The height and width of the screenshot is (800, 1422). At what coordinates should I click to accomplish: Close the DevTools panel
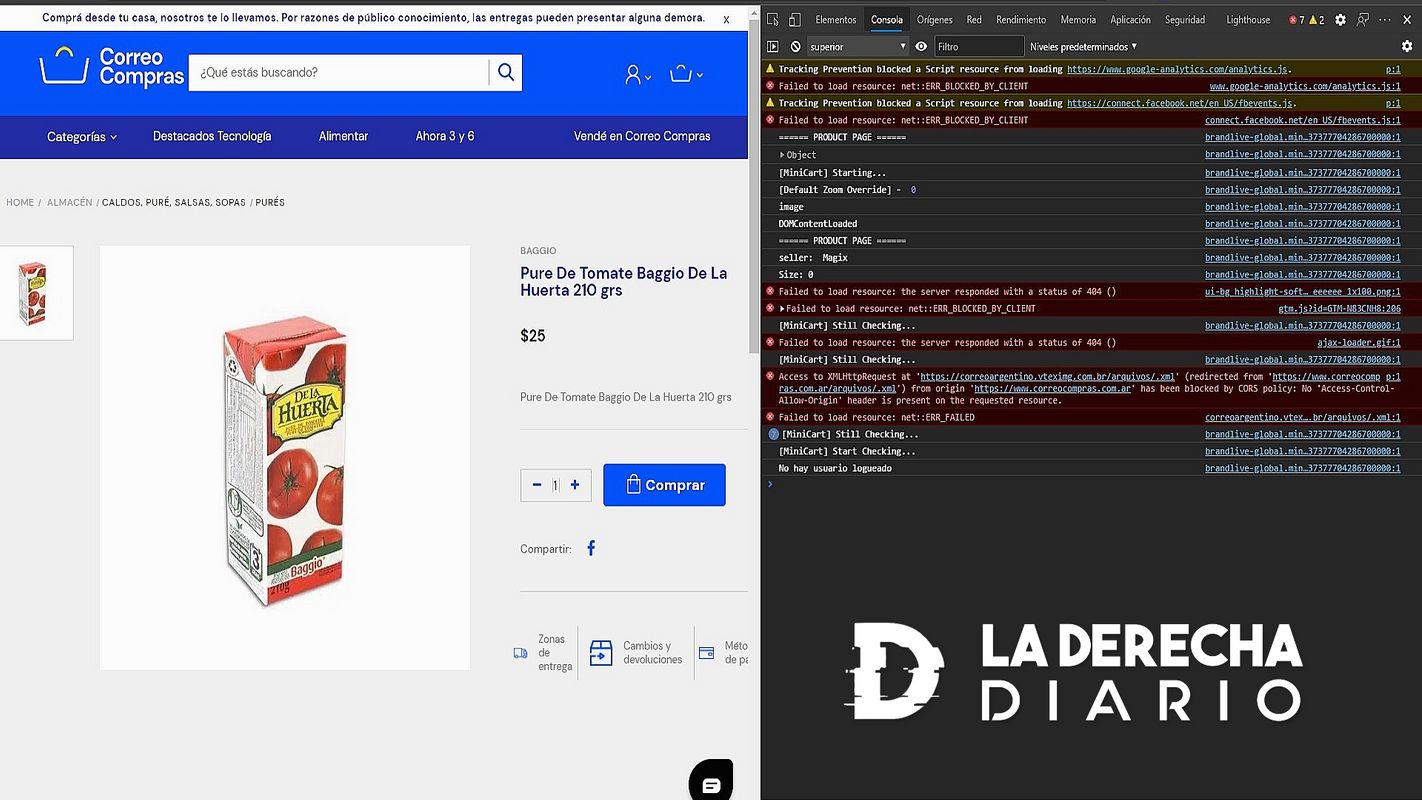pos(1409,20)
